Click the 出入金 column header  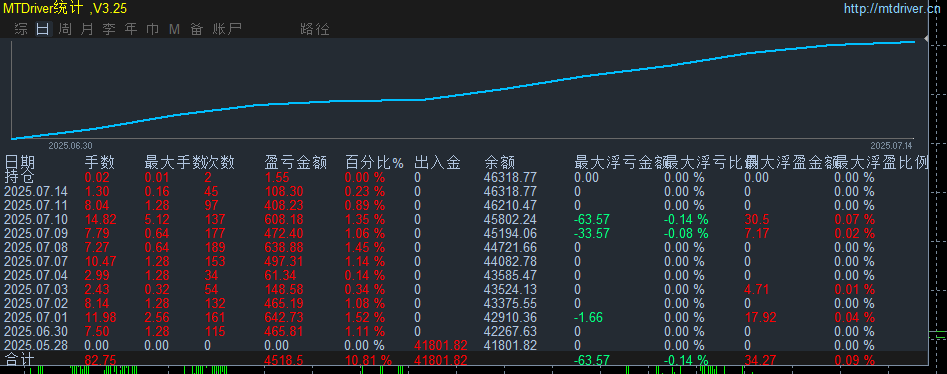click(438, 162)
